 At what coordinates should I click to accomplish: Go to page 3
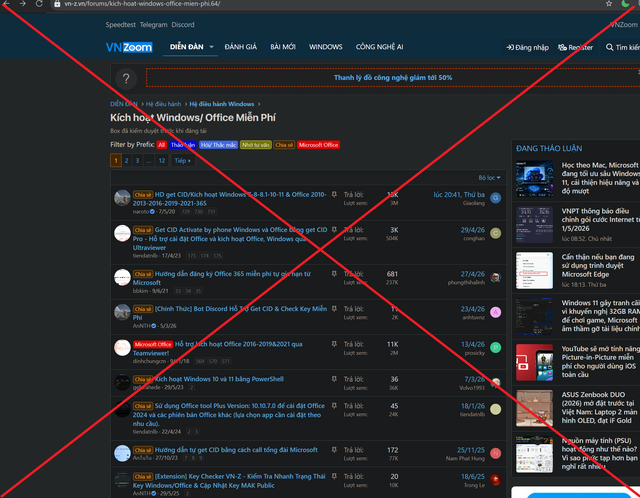click(x=138, y=160)
